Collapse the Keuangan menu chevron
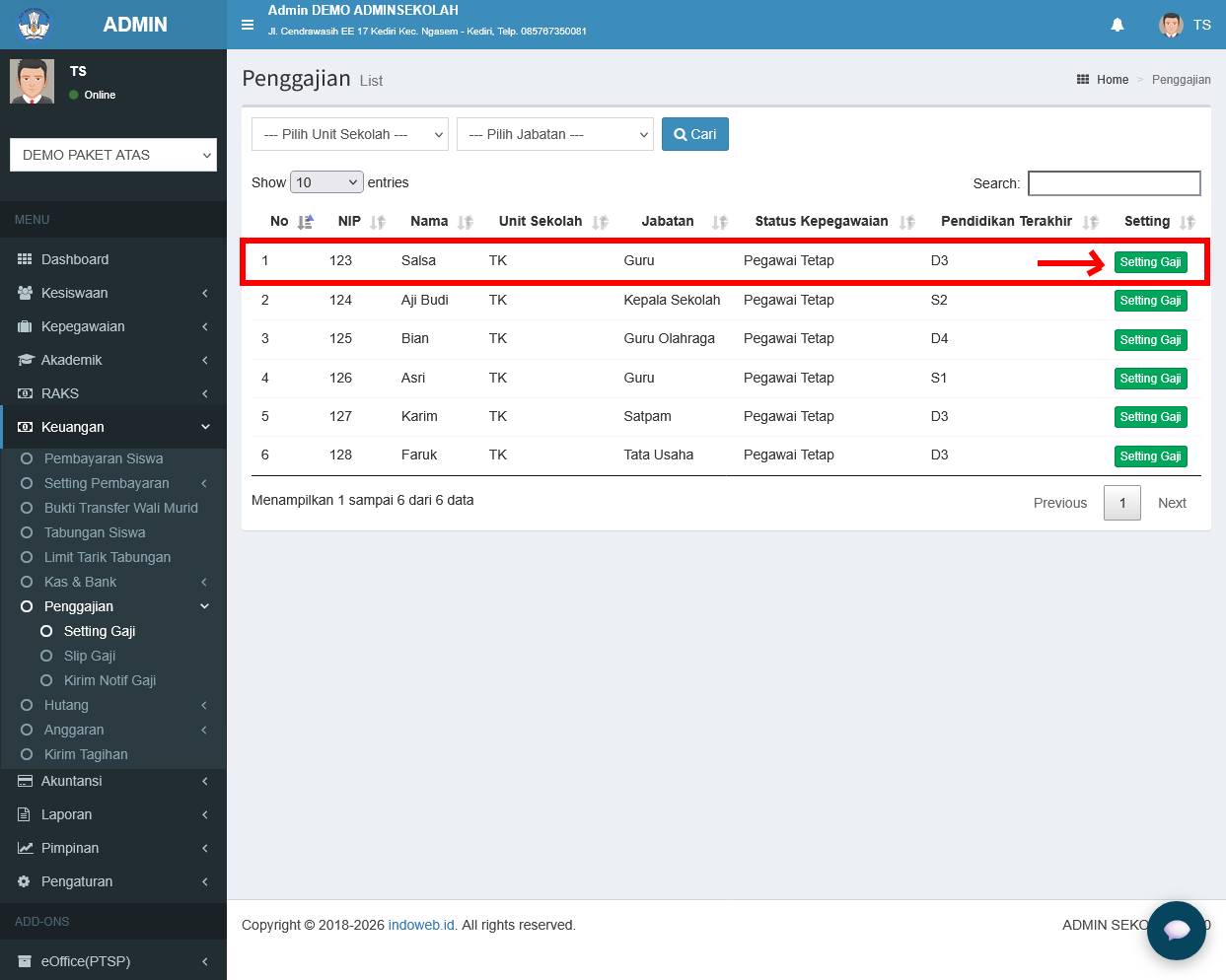 (205, 427)
